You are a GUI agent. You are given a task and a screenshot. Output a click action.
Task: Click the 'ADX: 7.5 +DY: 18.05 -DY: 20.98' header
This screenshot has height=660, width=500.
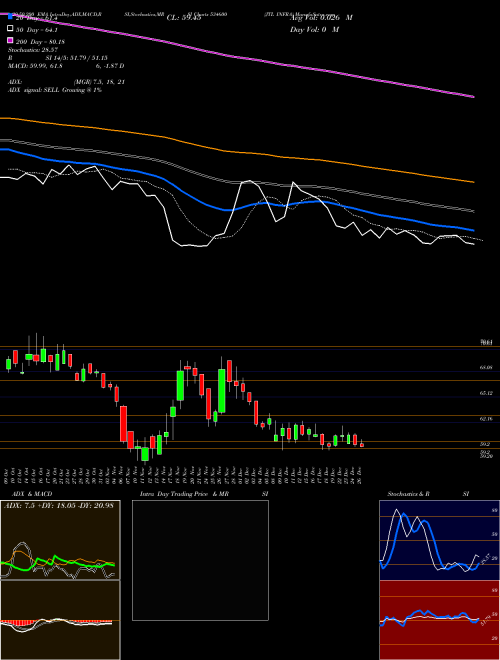pos(59,506)
